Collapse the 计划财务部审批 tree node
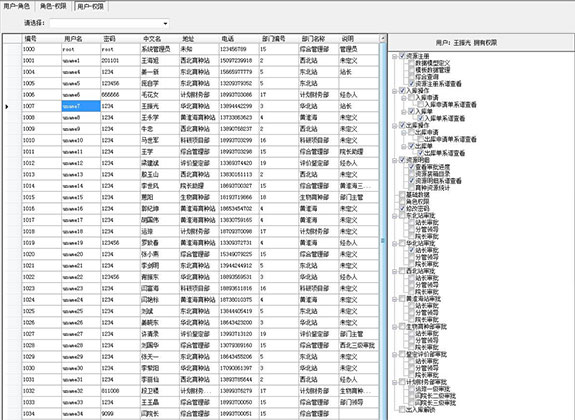Viewport: 575px width, 420px height. coord(395,382)
